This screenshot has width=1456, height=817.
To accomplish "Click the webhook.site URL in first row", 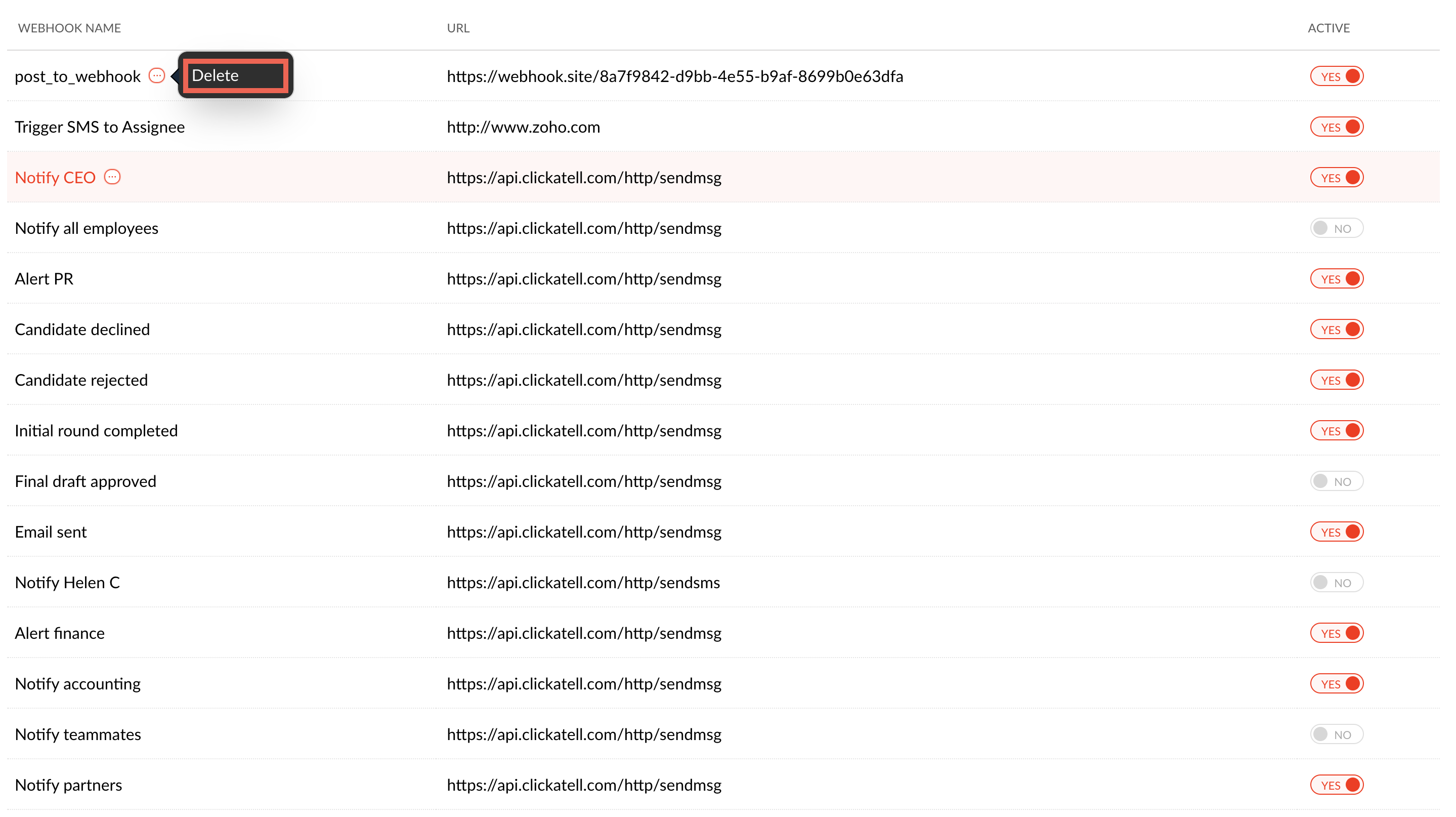I will (x=675, y=76).
